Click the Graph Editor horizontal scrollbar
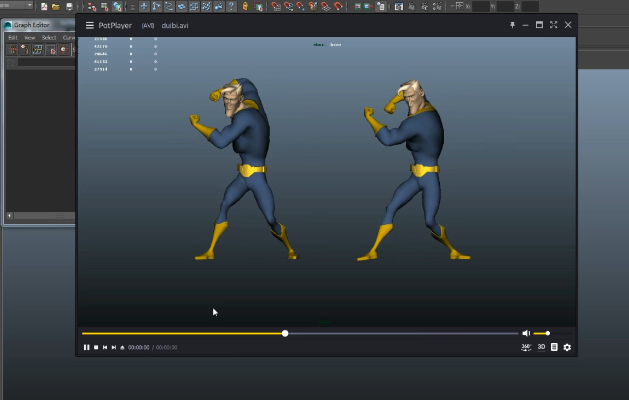Image resolution: width=629 pixels, height=400 pixels. tap(44, 216)
